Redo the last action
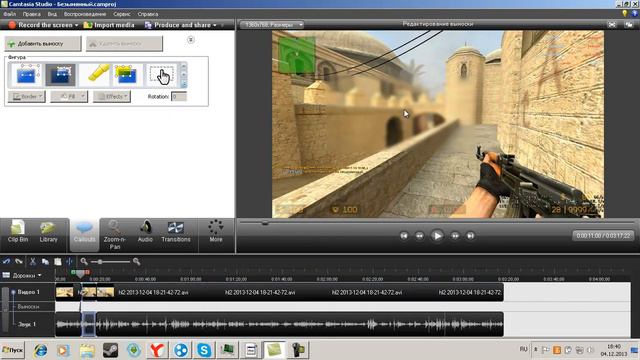Image resolution: width=640 pixels, height=360 pixels. point(19,261)
